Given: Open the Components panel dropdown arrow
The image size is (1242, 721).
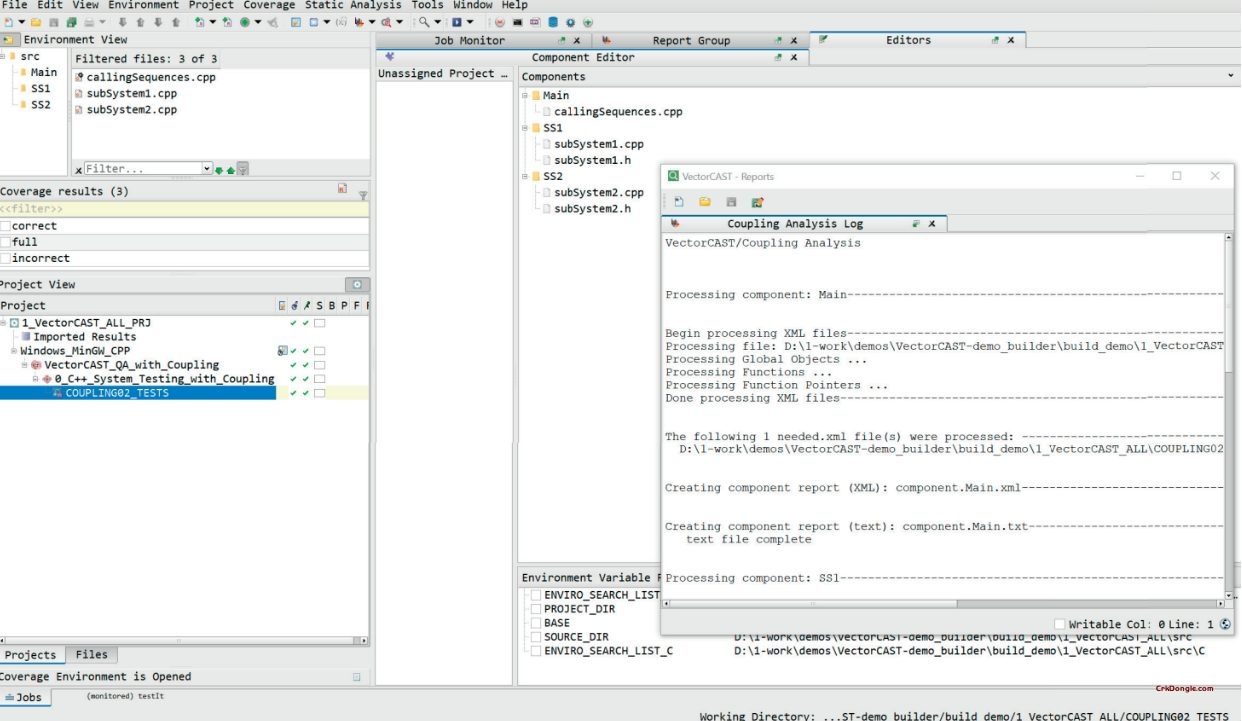Looking at the screenshot, I should (1231, 76).
